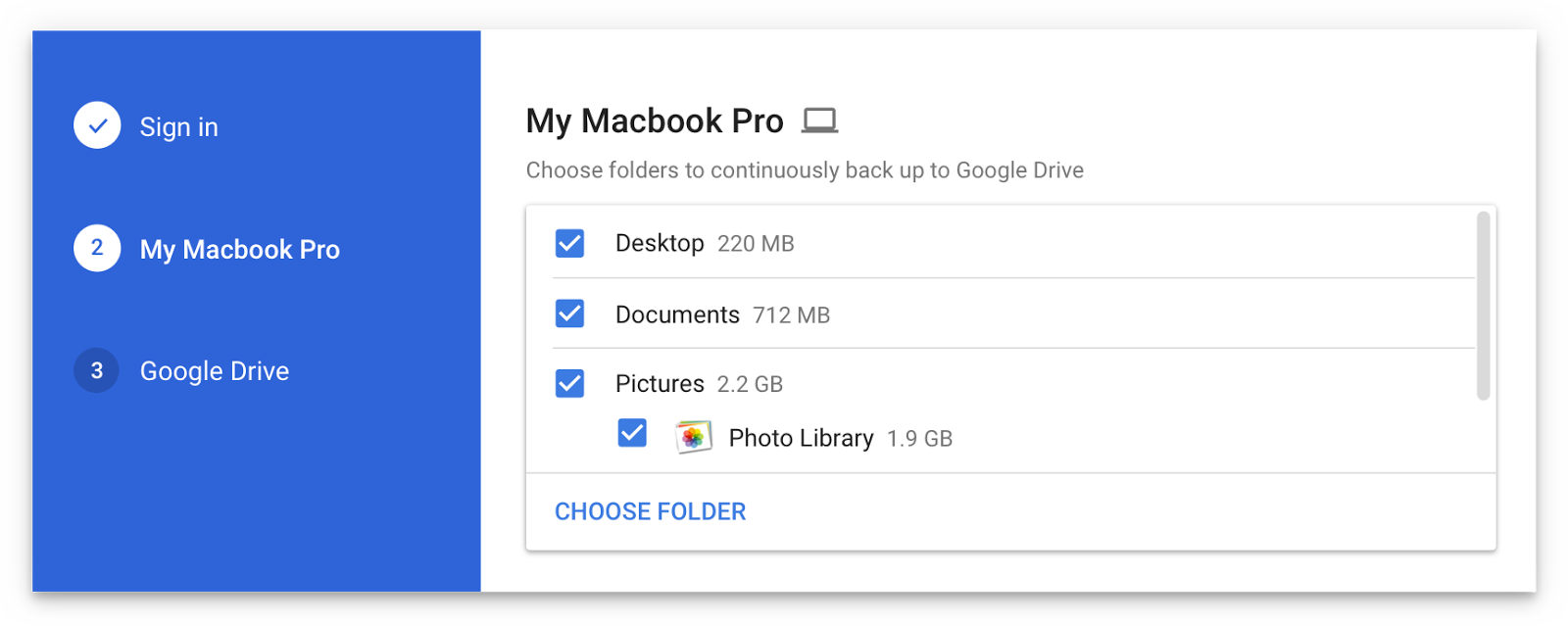
Task: Open the Google Drive step
Action: point(215,370)
